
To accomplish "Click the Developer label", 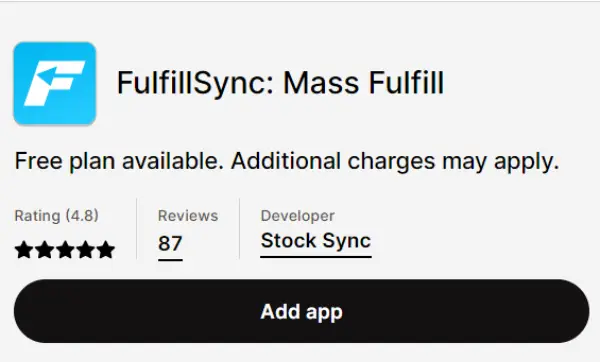I will pos(298,216).
